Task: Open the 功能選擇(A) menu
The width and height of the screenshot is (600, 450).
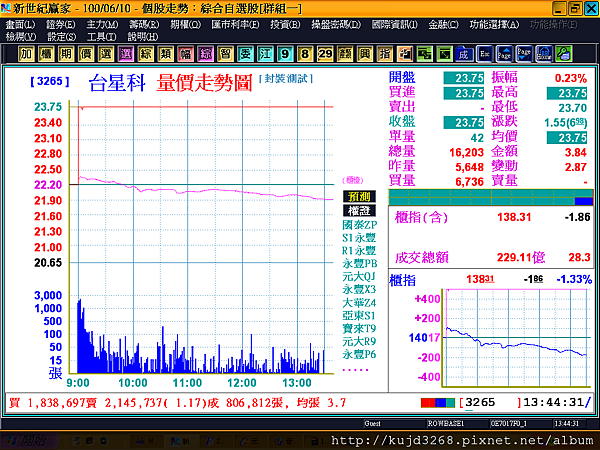Action: click(x=494, y=25)
